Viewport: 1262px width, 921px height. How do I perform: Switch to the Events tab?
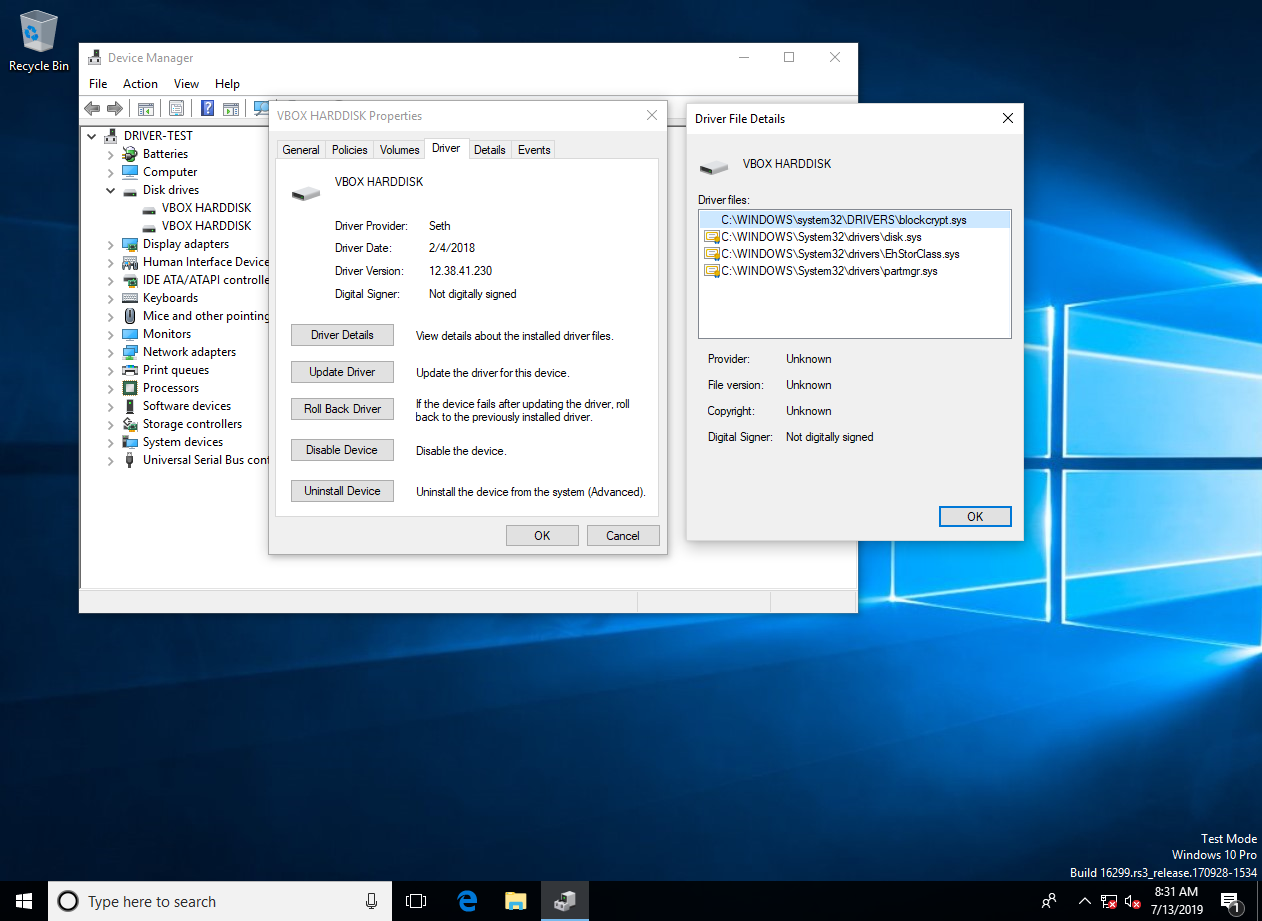pos(534,150)
